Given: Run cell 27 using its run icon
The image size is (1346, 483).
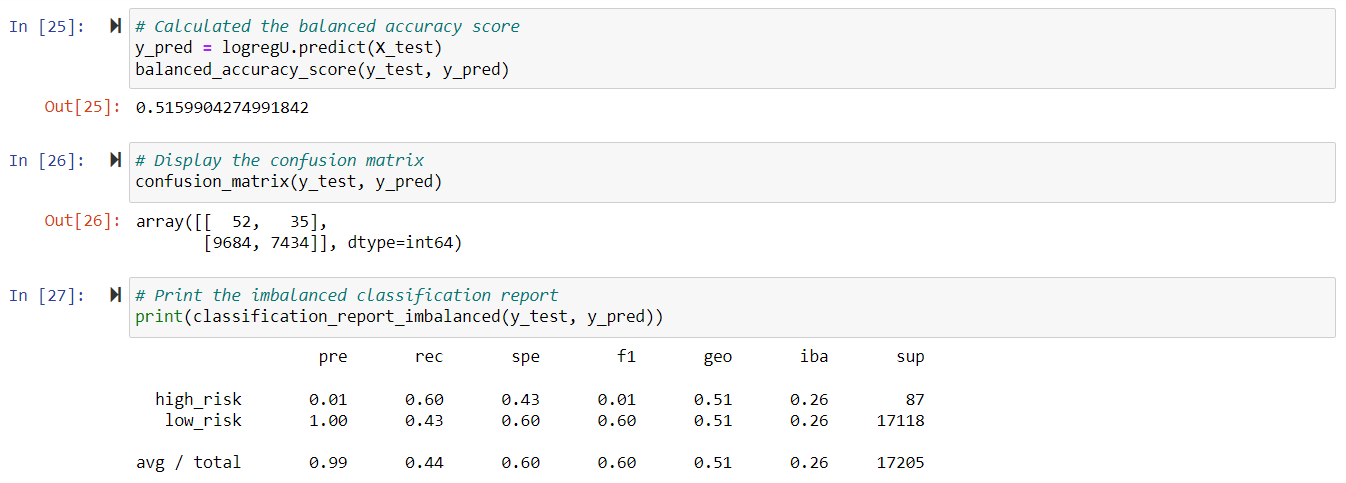Looking at the screenshot, I should coord(115,296).
